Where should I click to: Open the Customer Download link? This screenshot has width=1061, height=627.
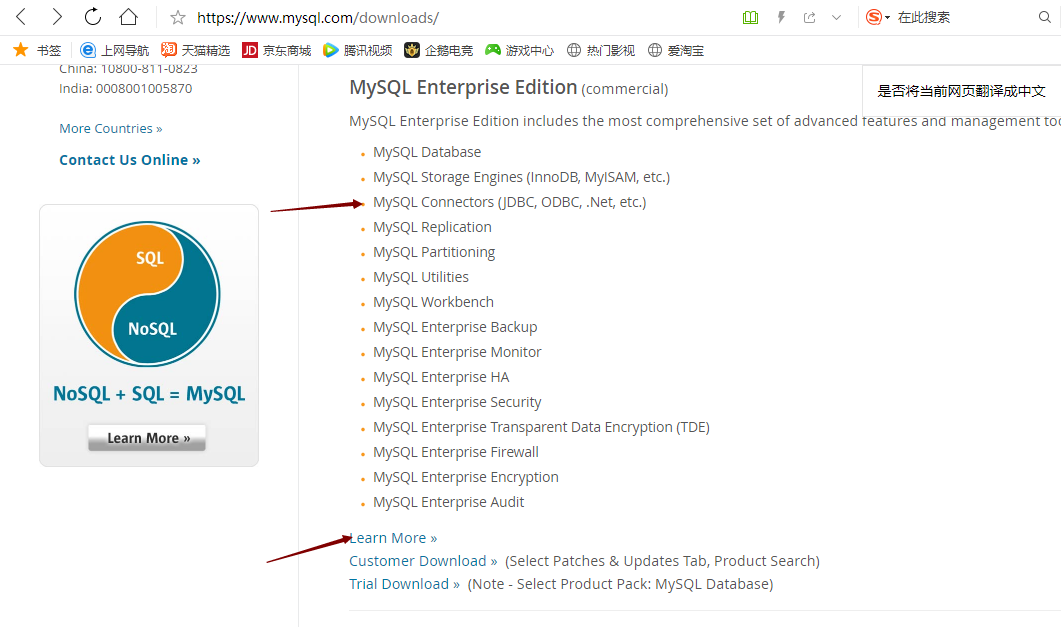pos(423,561)
